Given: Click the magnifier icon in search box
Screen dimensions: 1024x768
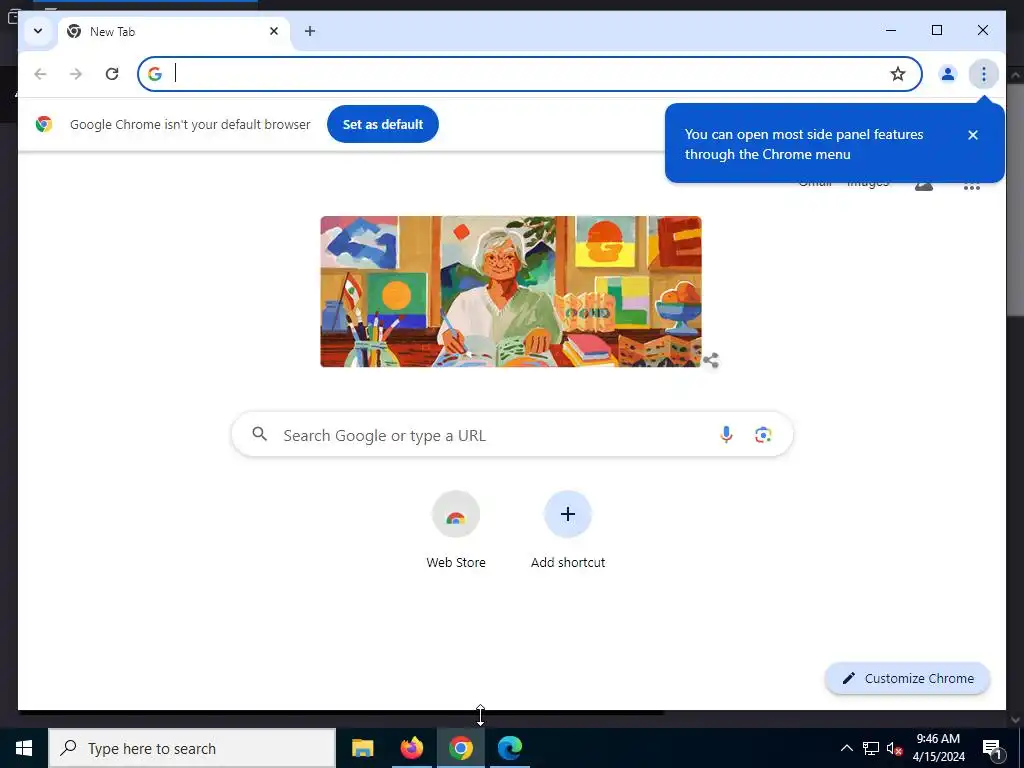Looking at the screenshot, I should pos(260,434).
